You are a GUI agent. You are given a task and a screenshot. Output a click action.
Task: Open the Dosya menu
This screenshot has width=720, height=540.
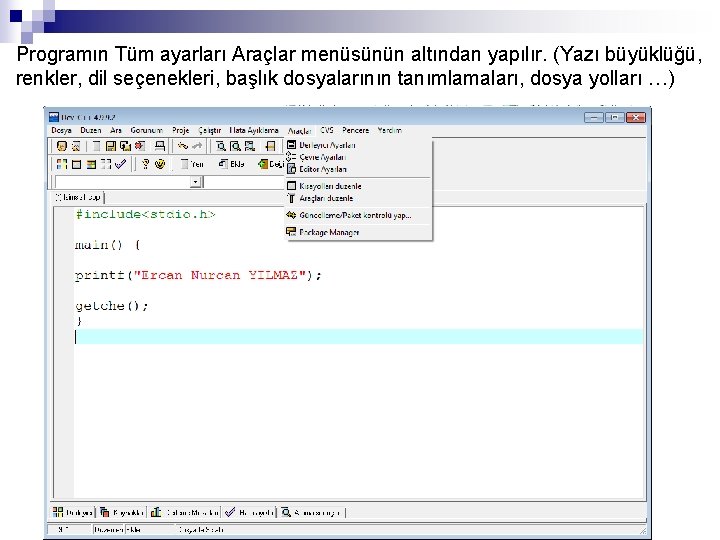(61, 130)
